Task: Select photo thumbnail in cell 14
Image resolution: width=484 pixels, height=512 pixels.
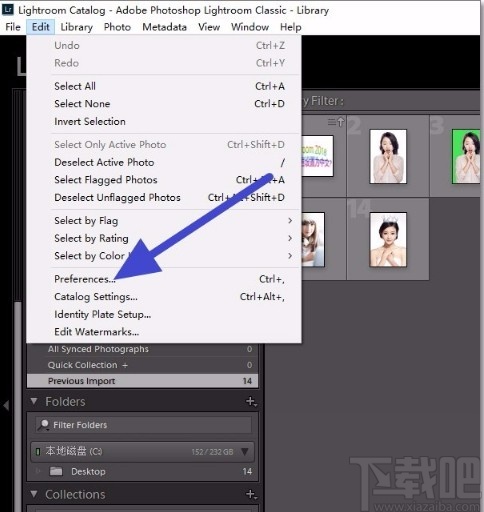Action: coord(388,239)
